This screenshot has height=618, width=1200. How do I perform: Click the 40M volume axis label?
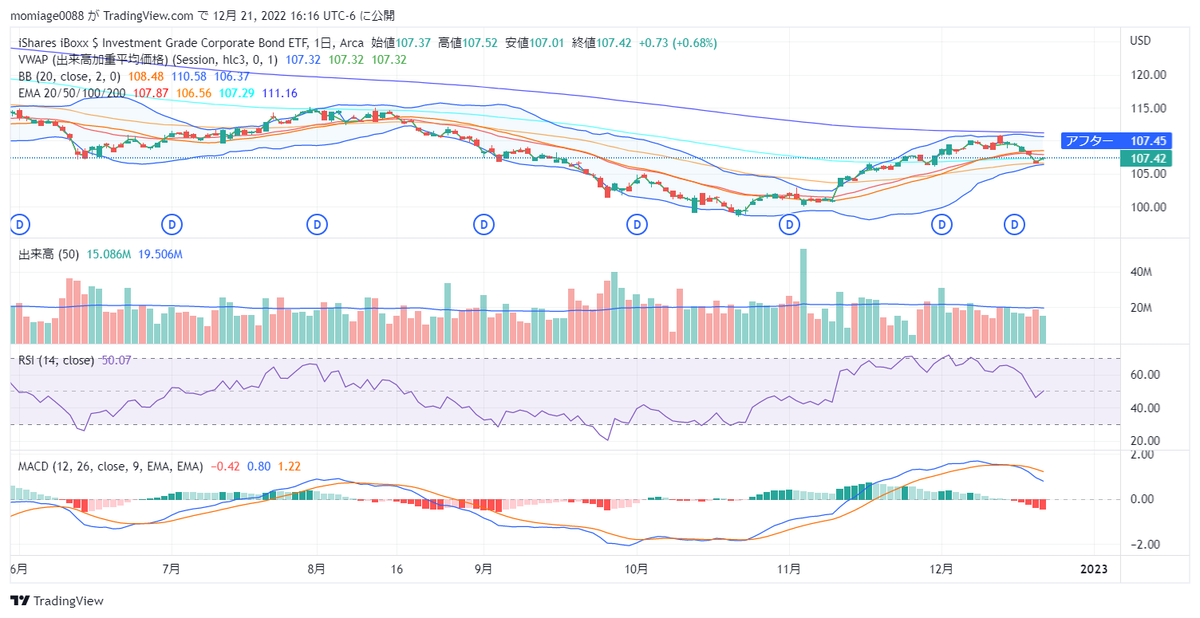(x=1143, y=272)
